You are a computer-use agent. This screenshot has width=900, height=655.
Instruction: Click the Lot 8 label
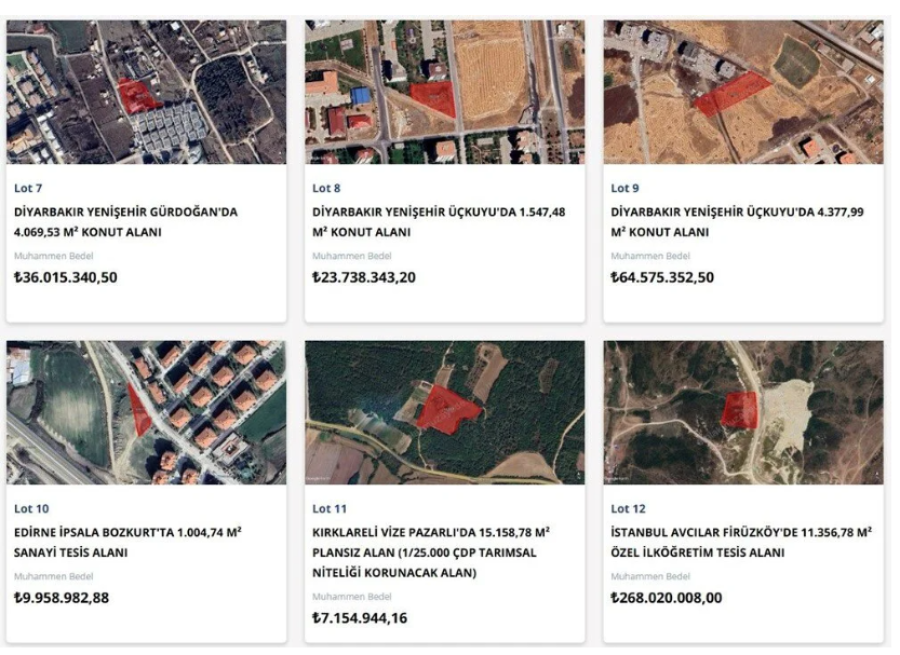click(327, 188)
